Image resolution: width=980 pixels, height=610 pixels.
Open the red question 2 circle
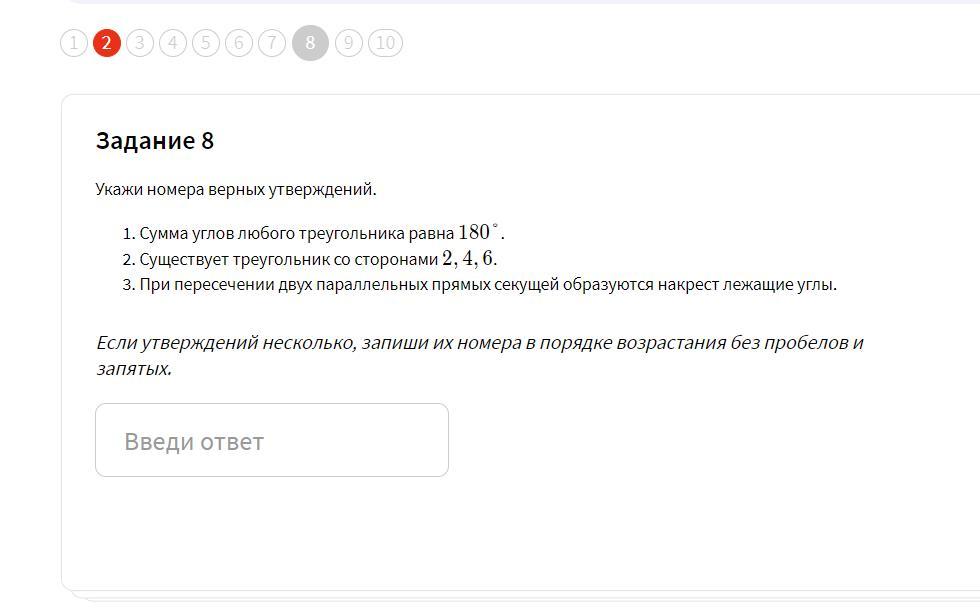(107, 43)
